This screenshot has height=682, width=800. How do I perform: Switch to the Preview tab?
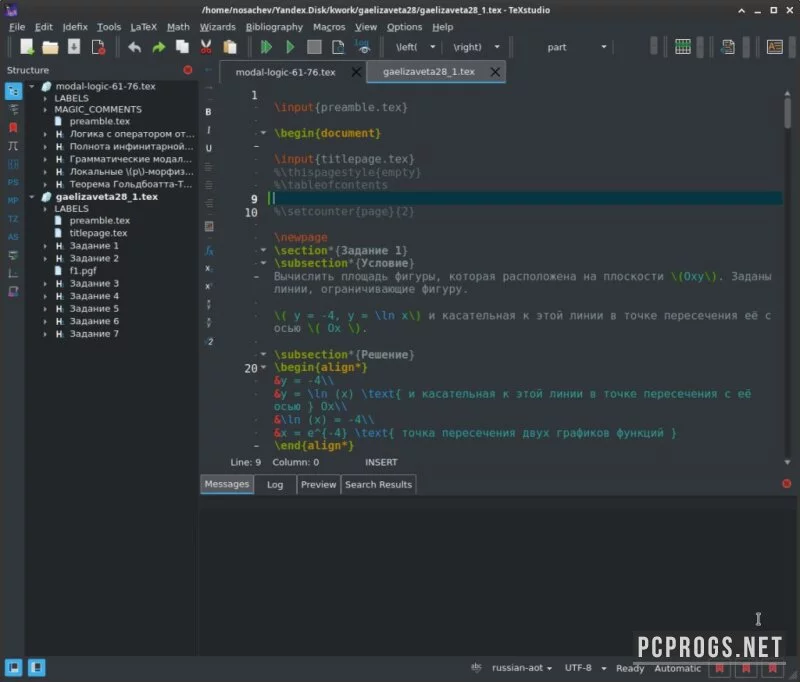click(x=318, y=485)
